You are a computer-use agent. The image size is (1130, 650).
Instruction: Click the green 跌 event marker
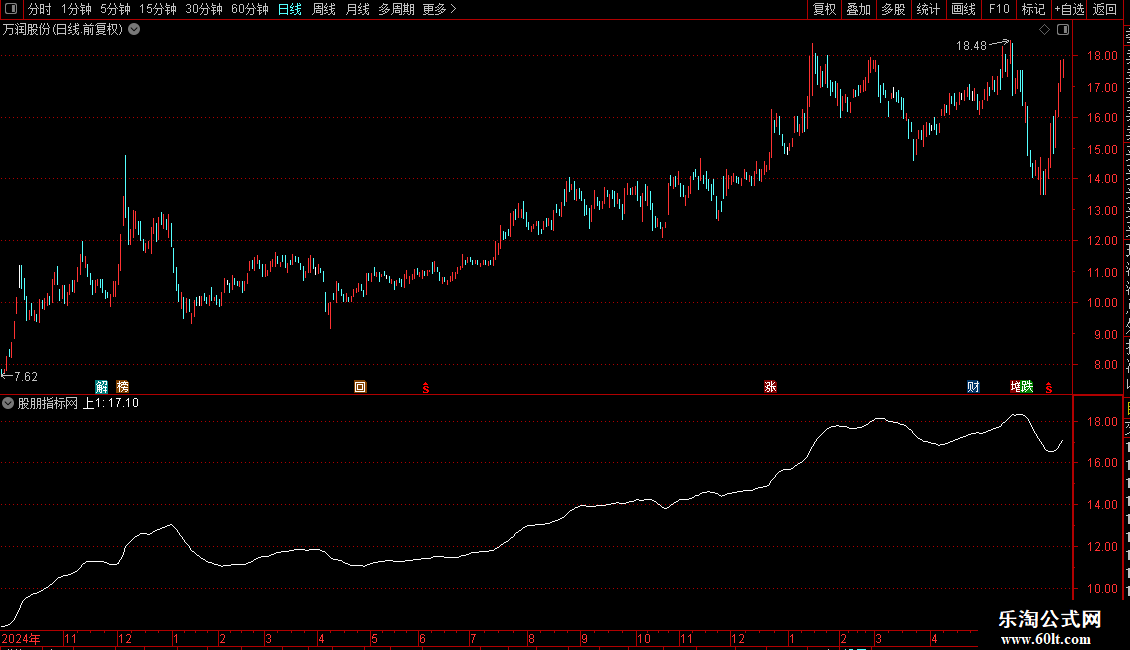pos(1028,387)
